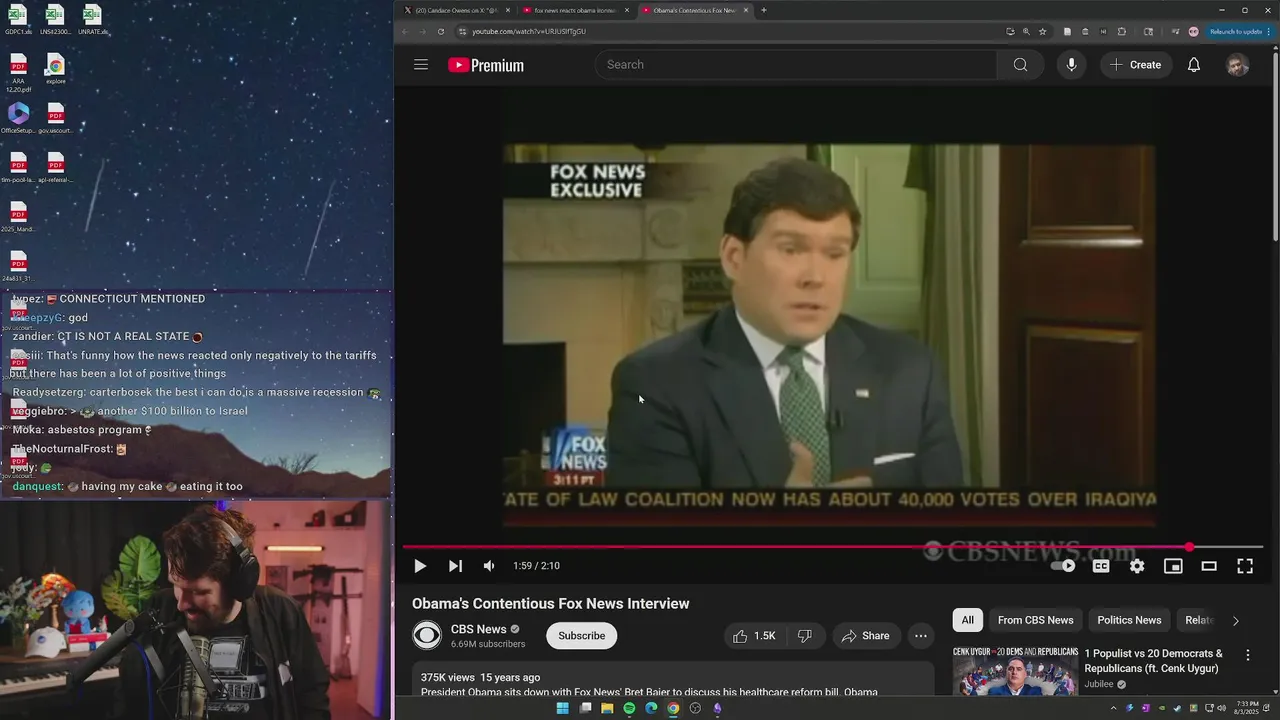Screen dimensions: 1280x720
Task: Toggle the autoplay switch in the player
Action: click(x=1063, y=566)
